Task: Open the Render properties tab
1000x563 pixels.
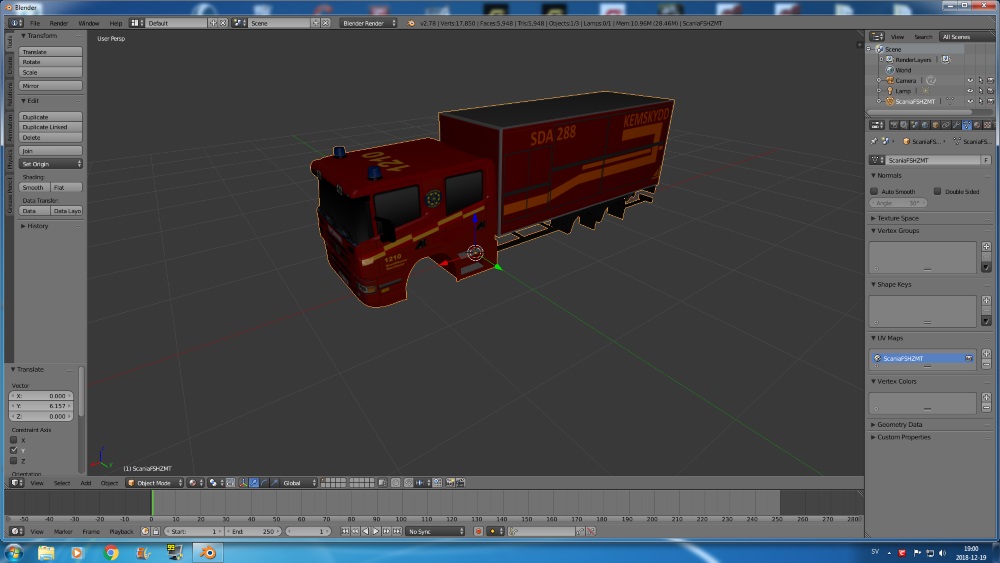Action: coord(894,125)
